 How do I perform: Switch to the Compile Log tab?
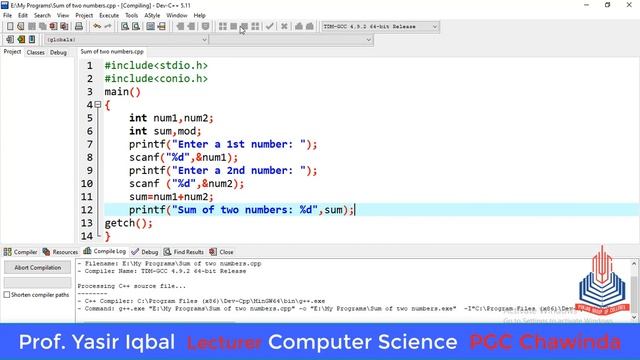[105, 251]
